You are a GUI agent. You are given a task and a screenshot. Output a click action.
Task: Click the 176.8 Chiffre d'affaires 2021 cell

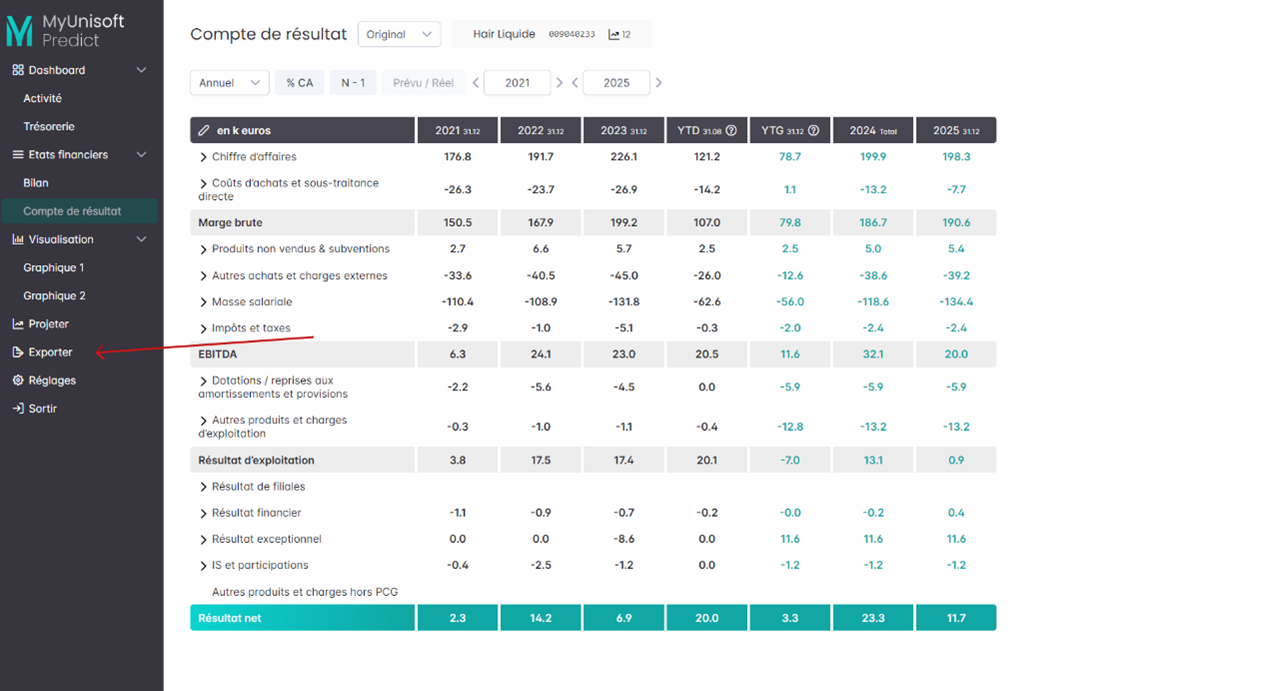coord(458,157)
